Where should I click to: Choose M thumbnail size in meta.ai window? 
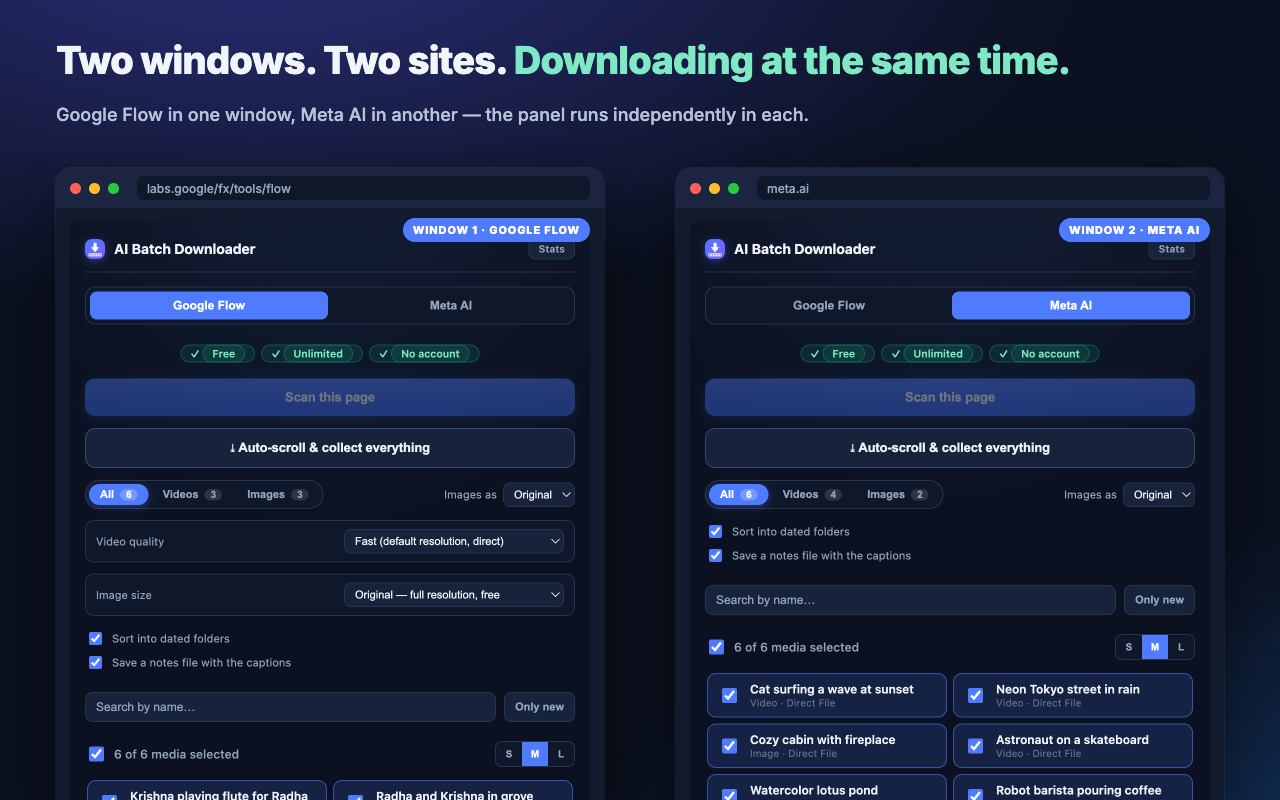coord(1155,647)
